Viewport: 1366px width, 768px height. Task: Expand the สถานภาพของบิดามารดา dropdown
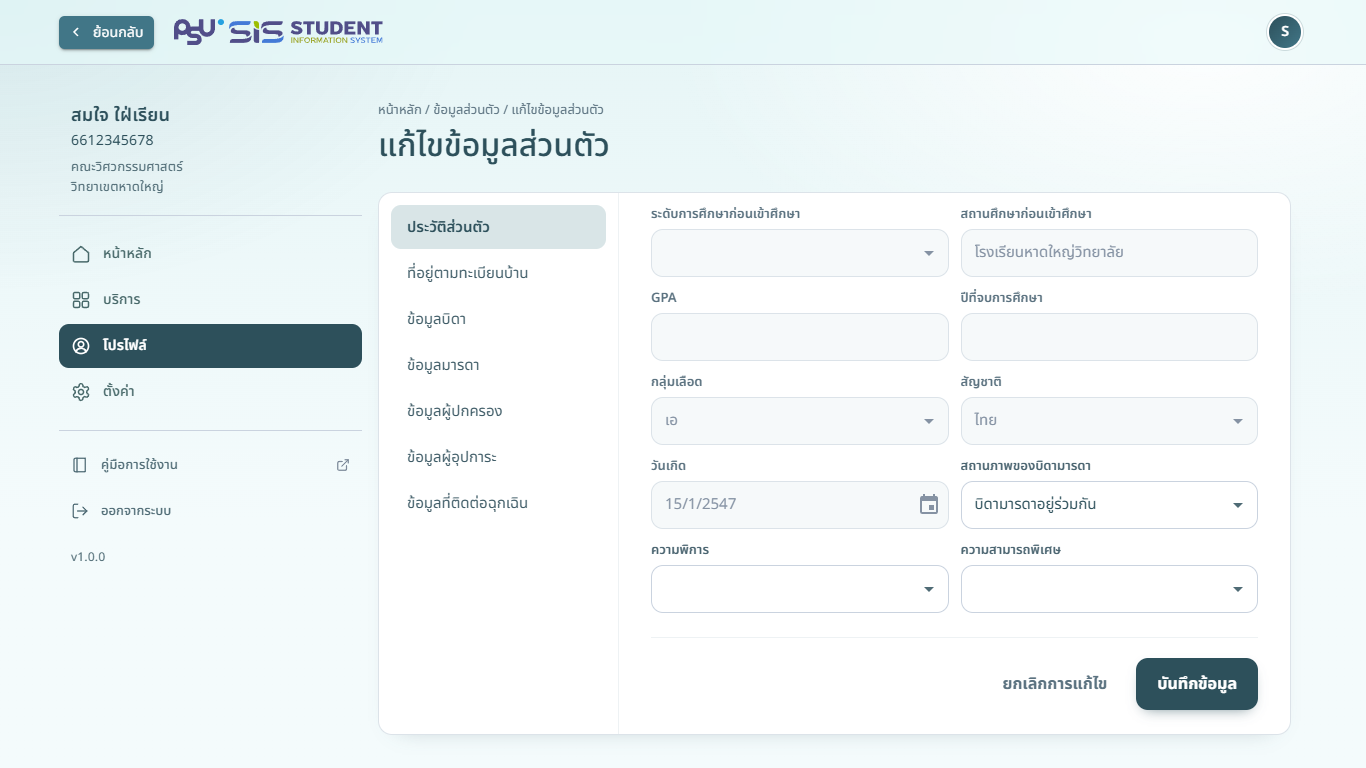click(x=1109, y=505)
